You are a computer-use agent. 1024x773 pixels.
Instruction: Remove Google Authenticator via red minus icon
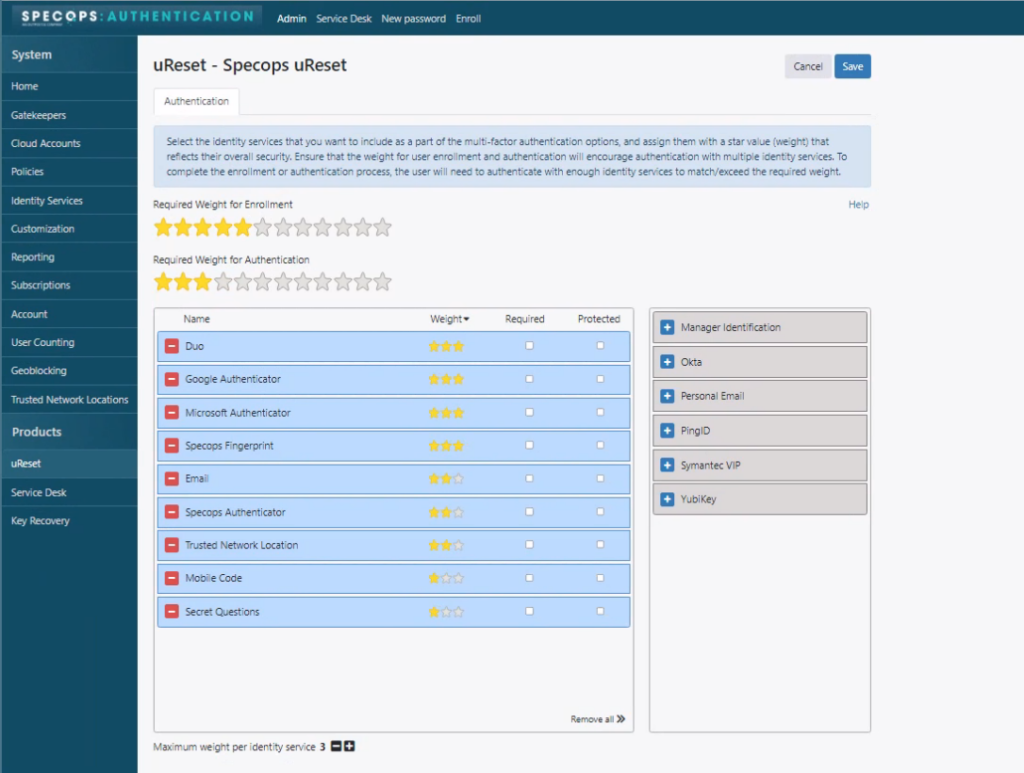[172, 379]
